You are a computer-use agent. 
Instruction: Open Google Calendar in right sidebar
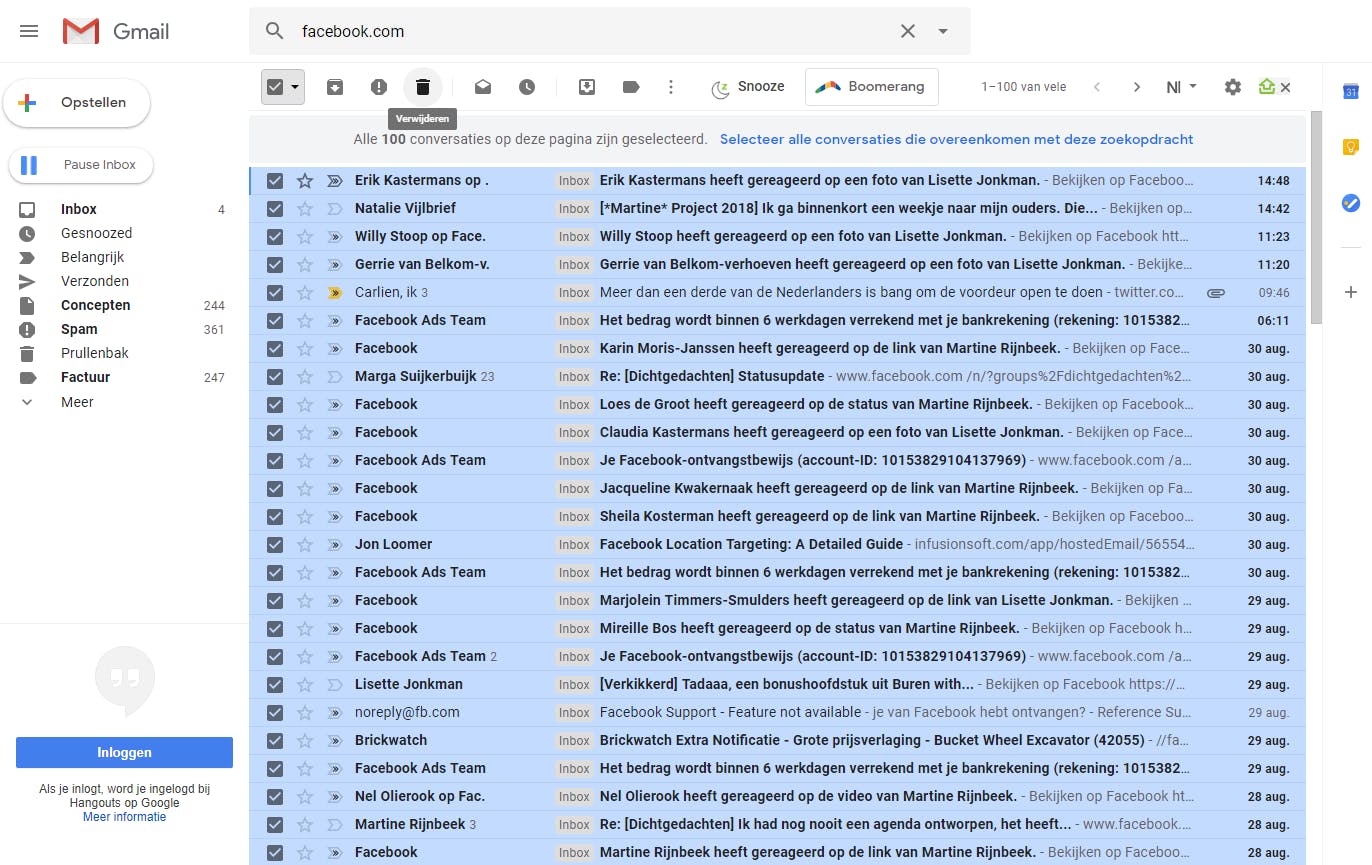(1351, 91)
